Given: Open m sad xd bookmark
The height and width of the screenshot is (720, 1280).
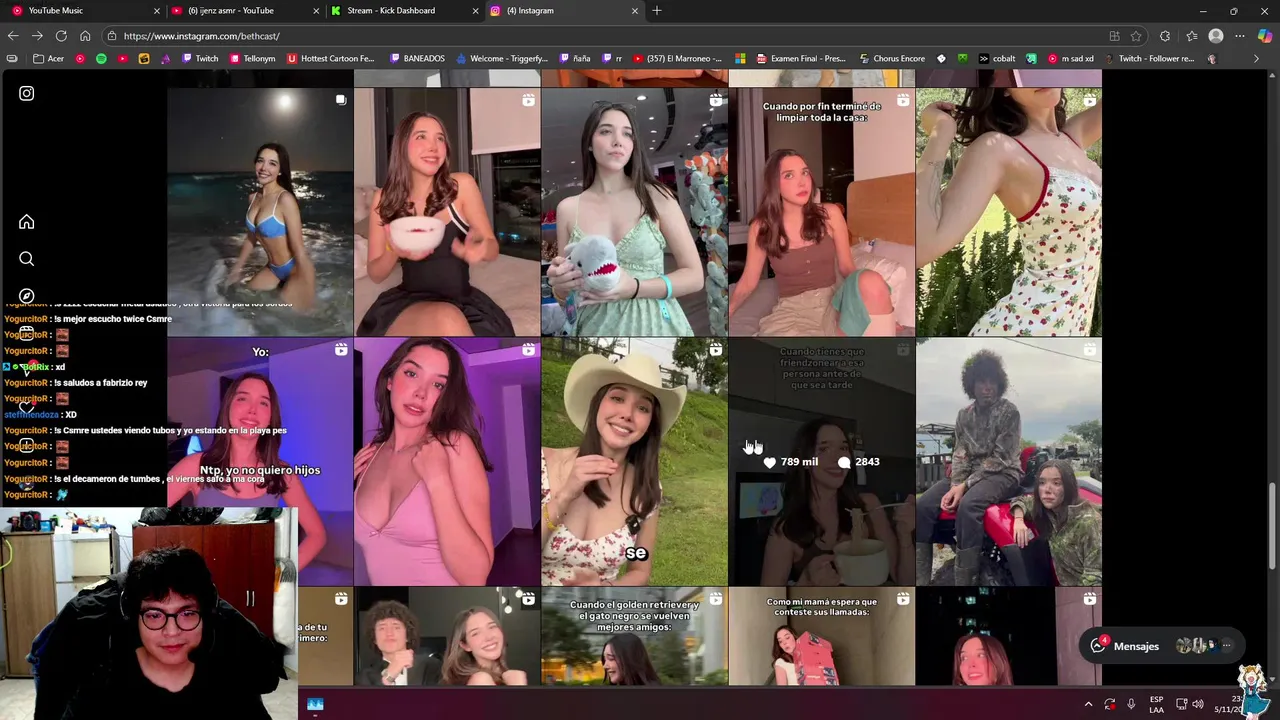Looking at the screenshot, I should [1071, 59].
